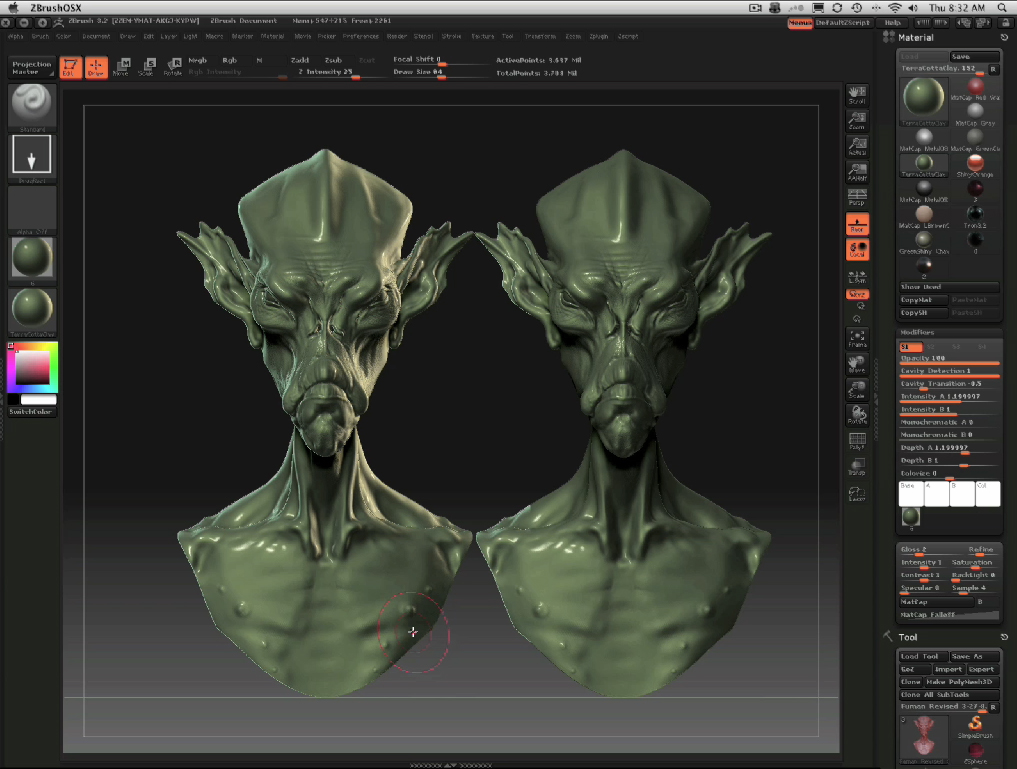
Task: Open Spotlight search in the macOS menu bar
Action: pyautogui.click(x=1001, y=8)
